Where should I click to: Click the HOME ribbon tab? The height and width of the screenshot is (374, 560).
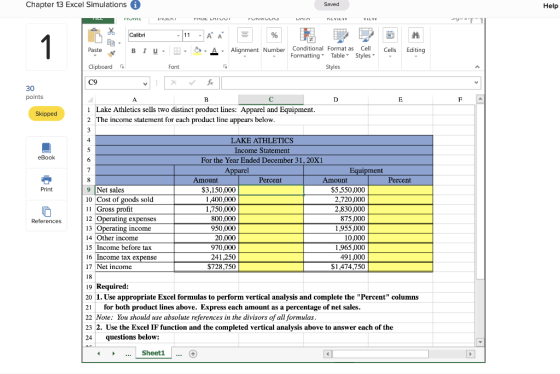pos(132,20)
